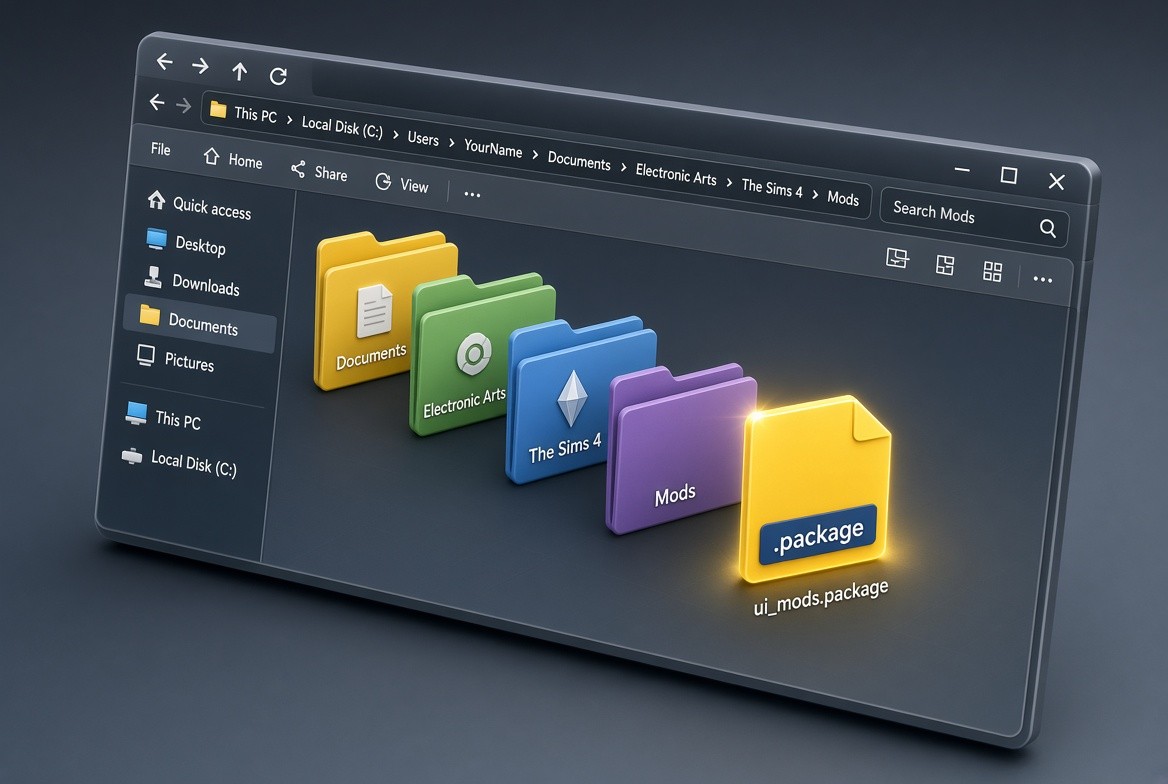Open the ribbon's three-dot overflow menu
Image resolution: width=1168 pixels, height=784 pixels.
point(472,195)
